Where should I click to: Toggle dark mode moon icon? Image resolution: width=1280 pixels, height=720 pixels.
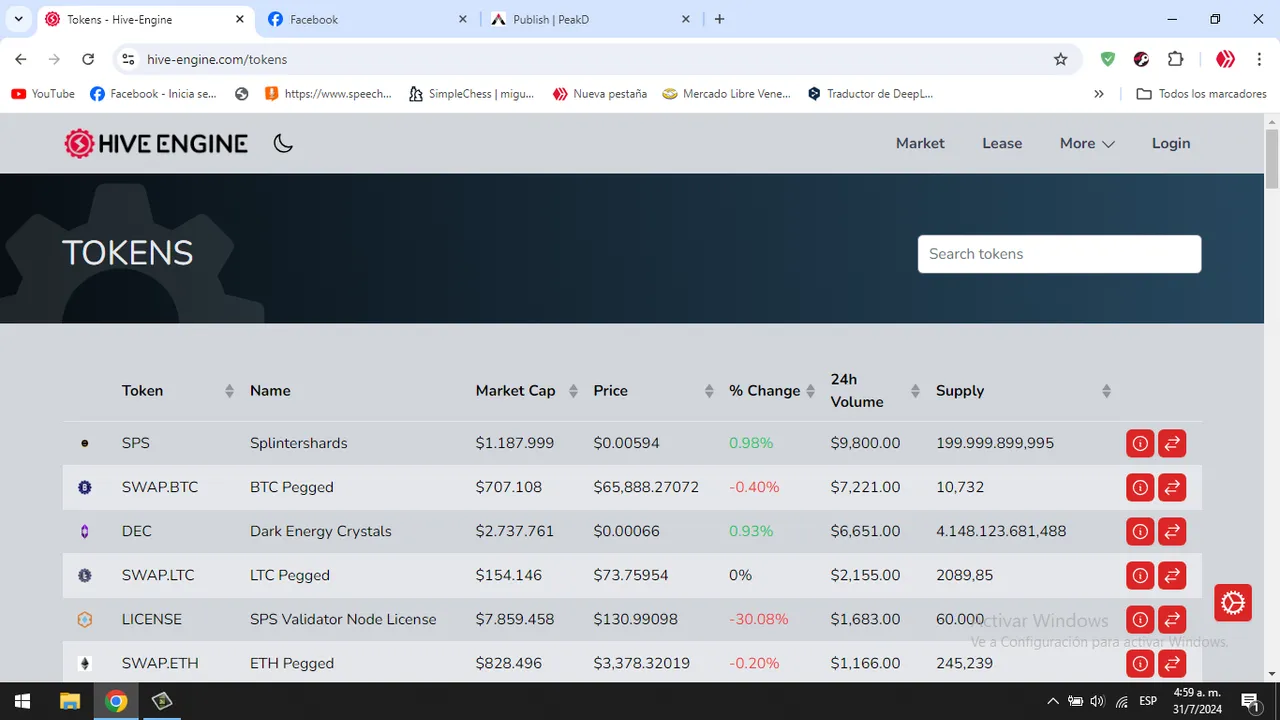click(283, 143)
